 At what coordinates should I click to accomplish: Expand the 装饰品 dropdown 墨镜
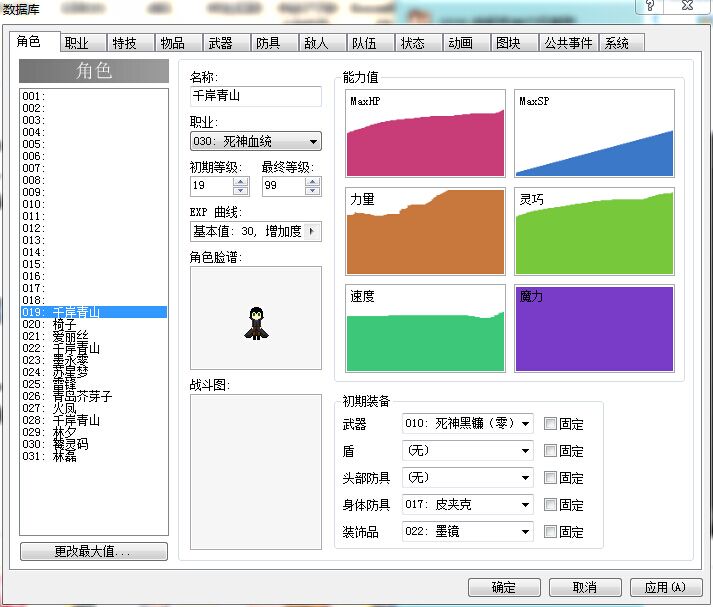pos(526,532)
